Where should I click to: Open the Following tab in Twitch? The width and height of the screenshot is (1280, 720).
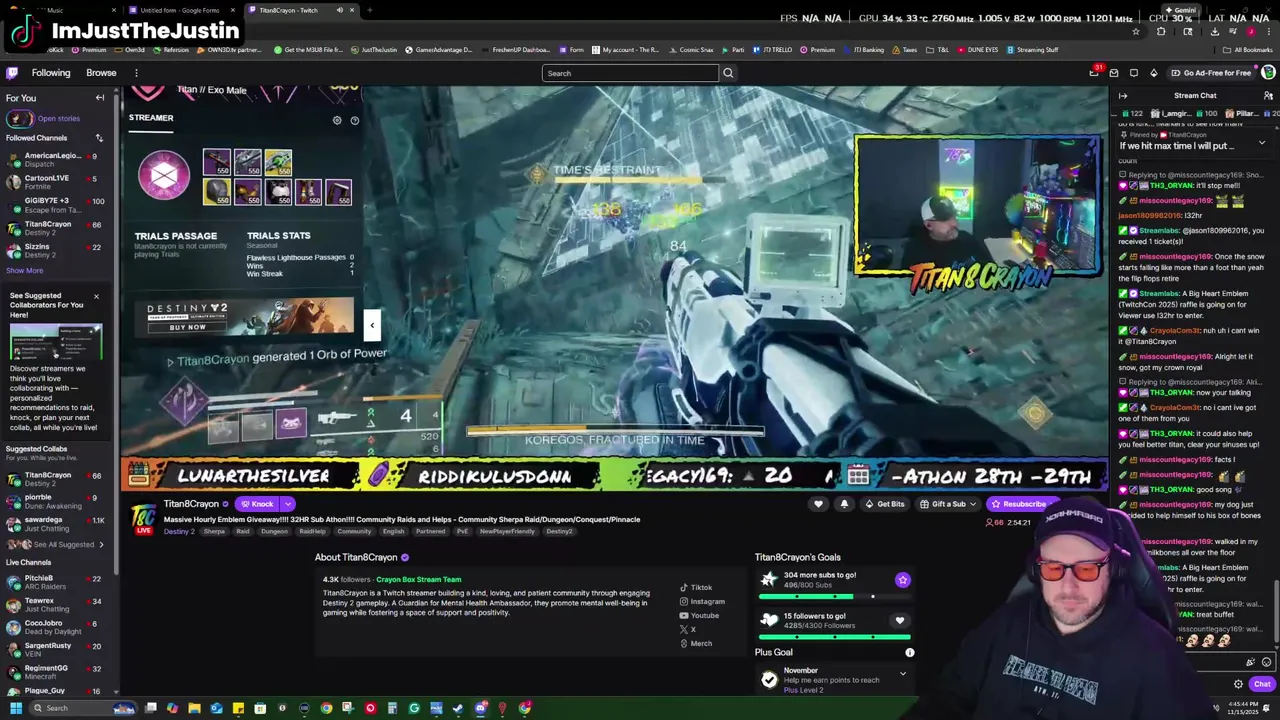coord(51,73)
